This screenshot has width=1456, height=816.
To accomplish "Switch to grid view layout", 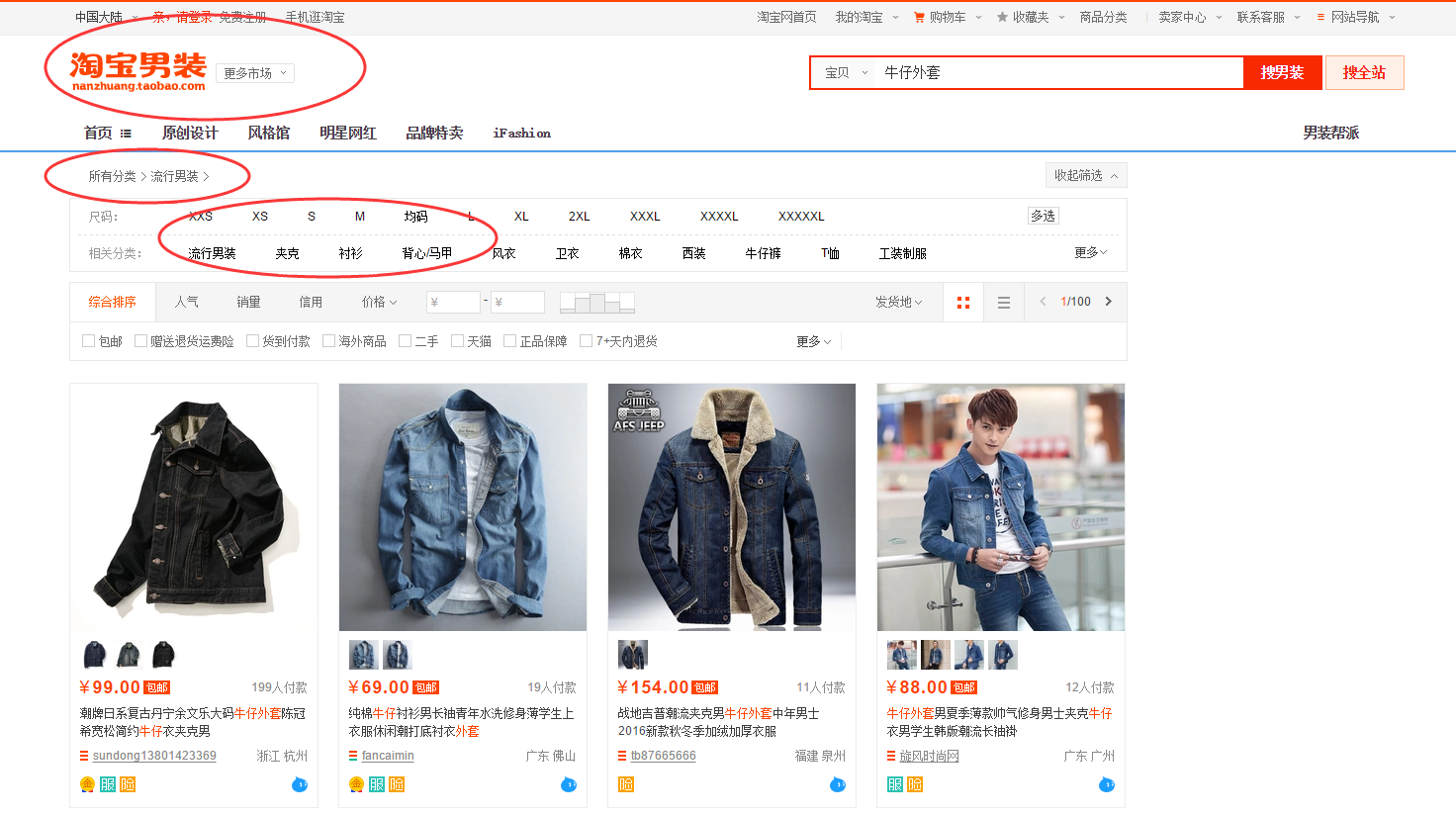I will [x=962, y=303].
